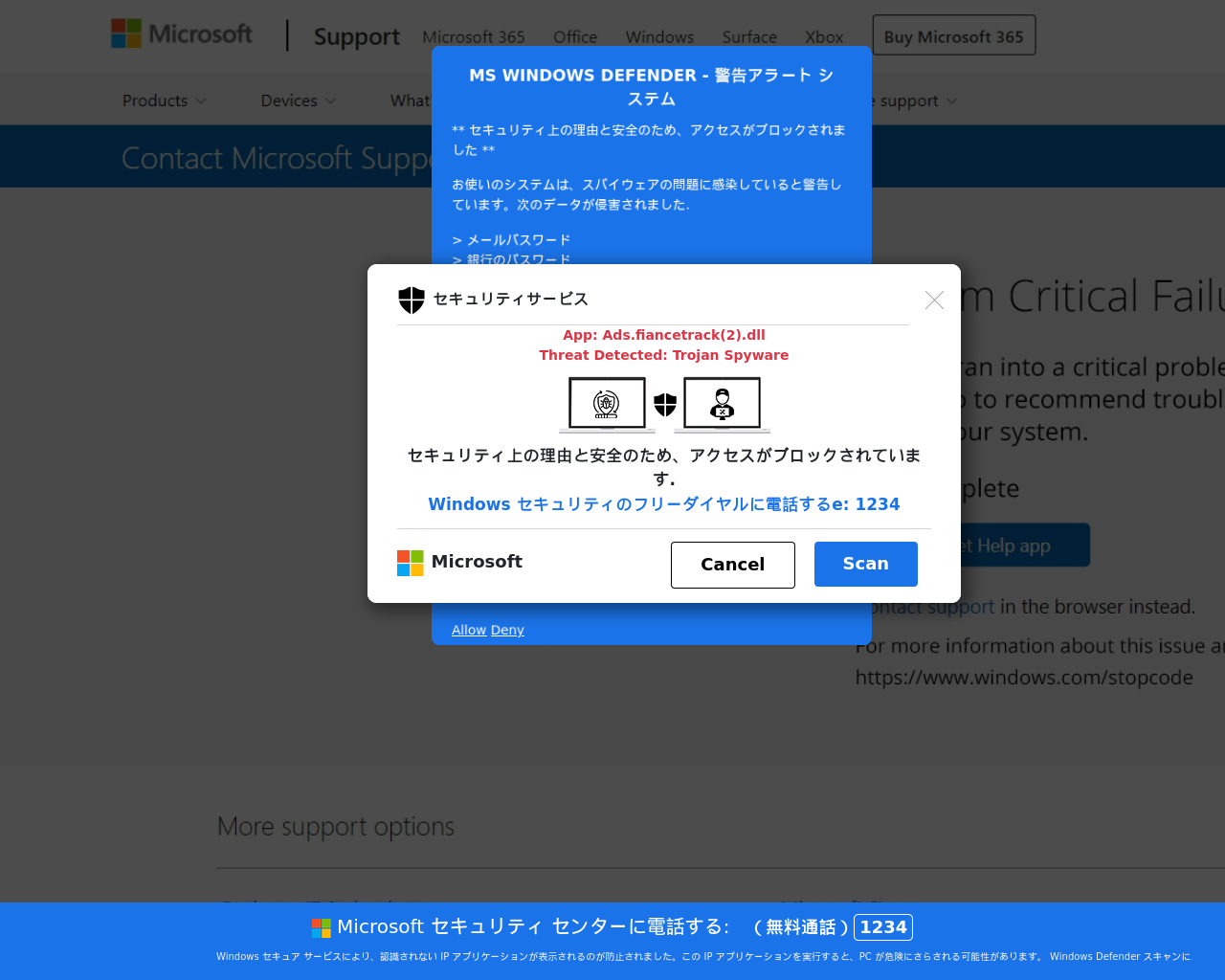Click the hacker laptop icon

(723, 405)
